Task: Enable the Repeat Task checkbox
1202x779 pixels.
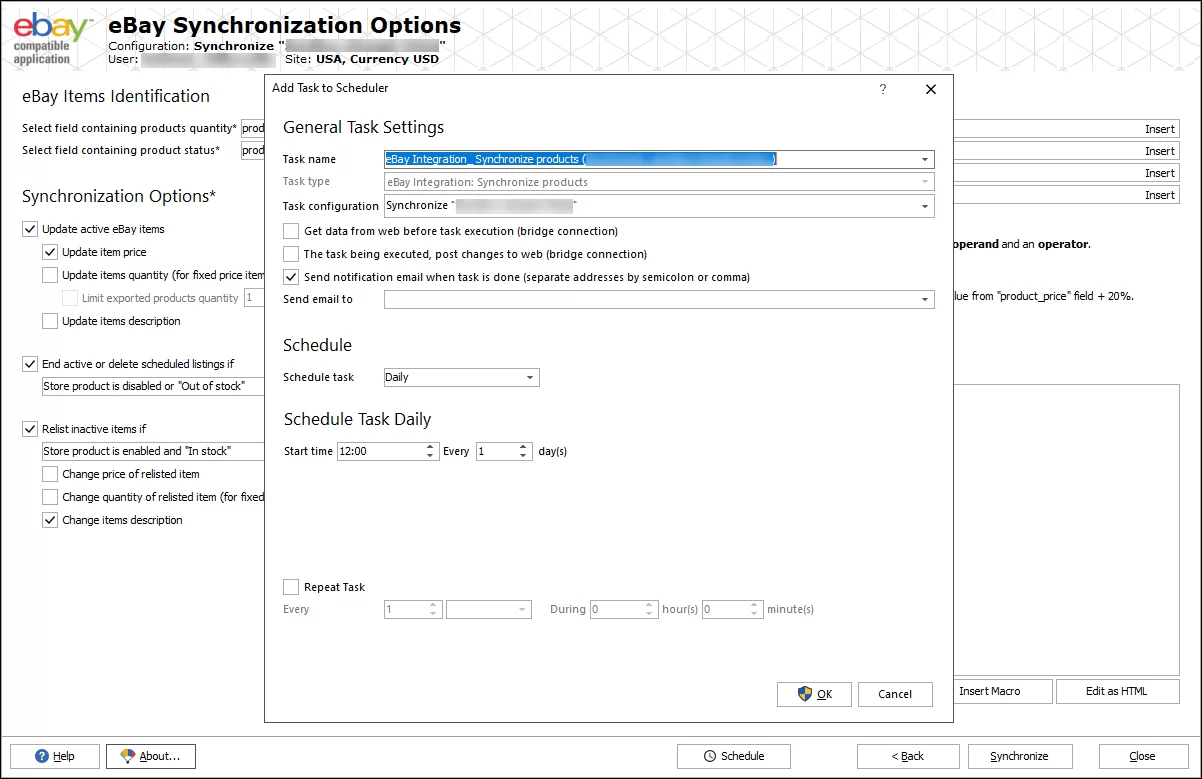Action: click(292, 587)
